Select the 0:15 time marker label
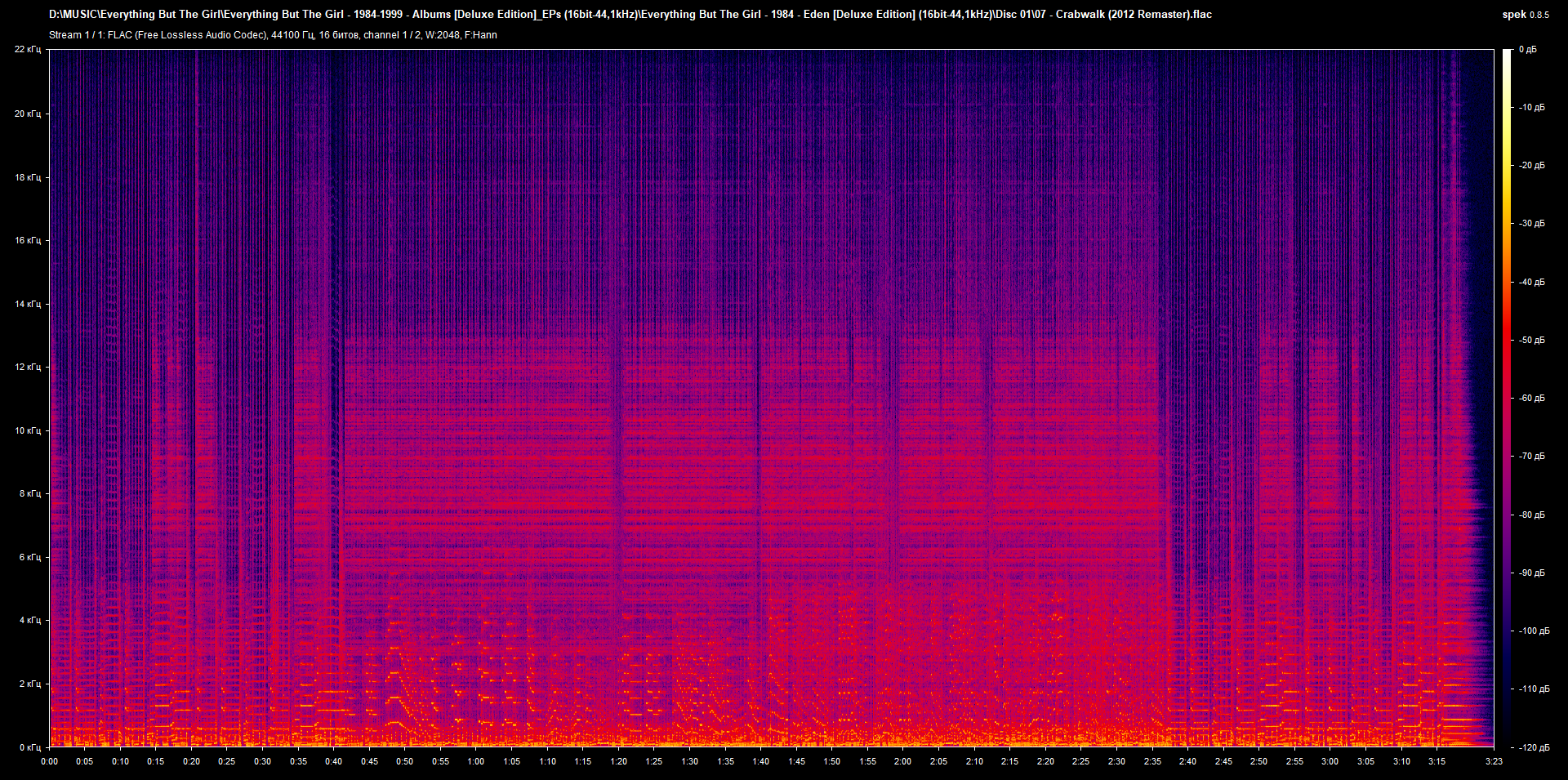The width and height of the screenshot is (1568, 780). [156, 761]
